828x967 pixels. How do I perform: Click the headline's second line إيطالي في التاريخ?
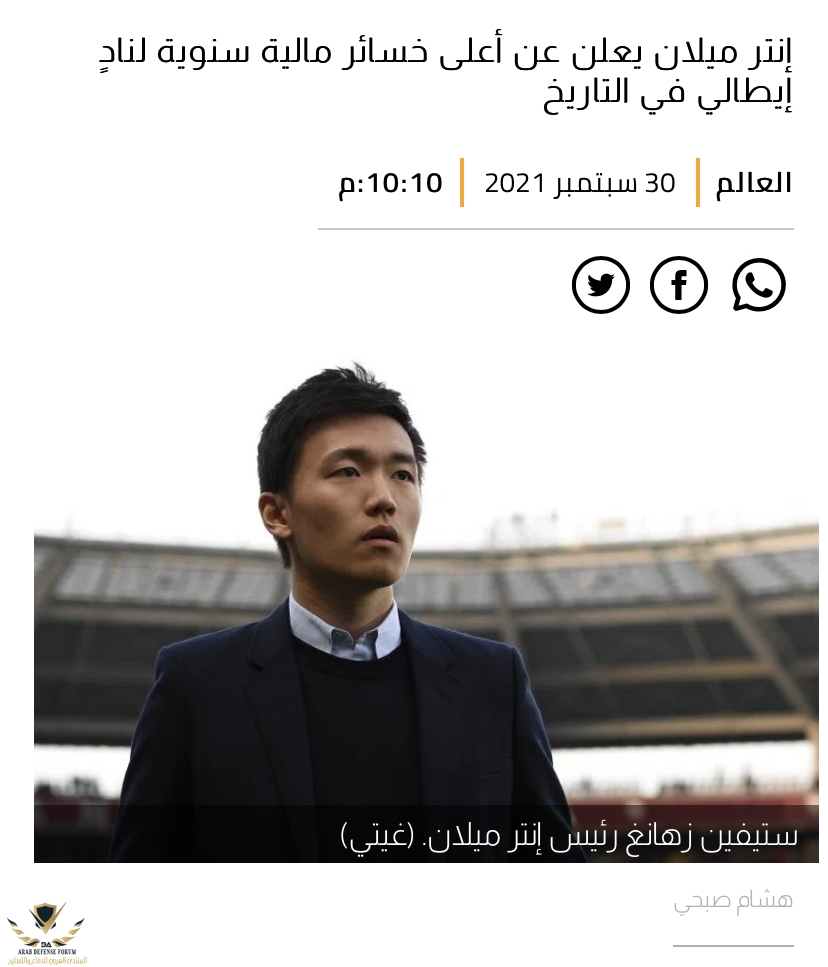pyautogui.click(x=667, y=93)
